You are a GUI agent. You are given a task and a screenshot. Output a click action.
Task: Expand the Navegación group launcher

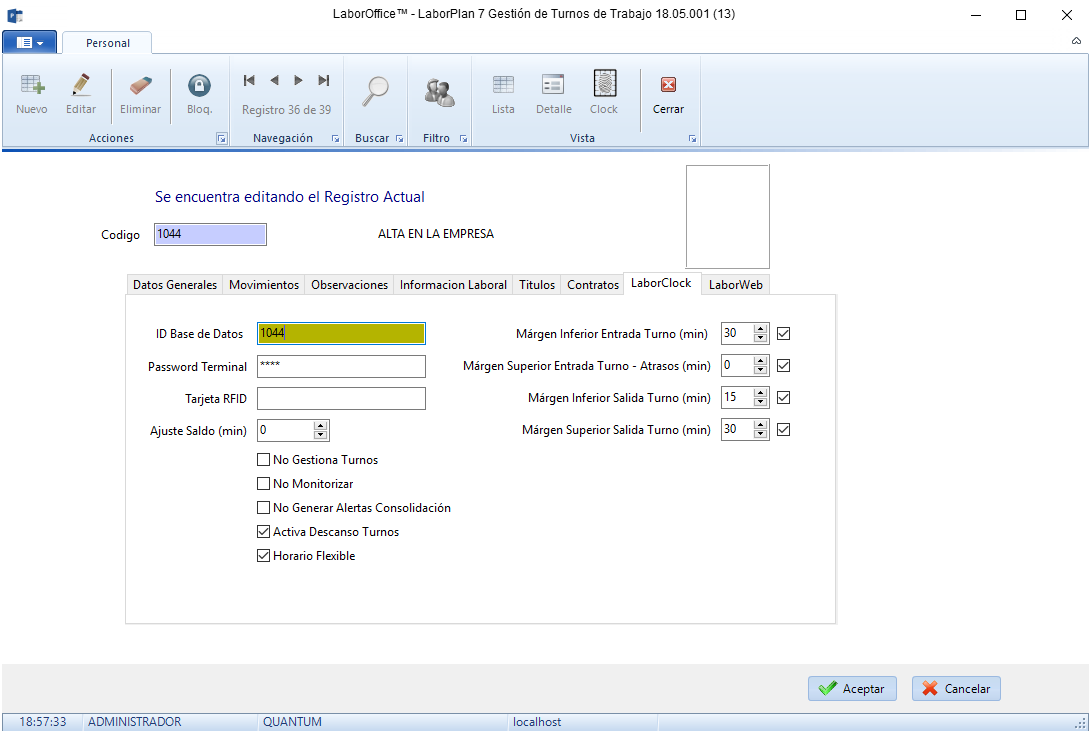335,139
